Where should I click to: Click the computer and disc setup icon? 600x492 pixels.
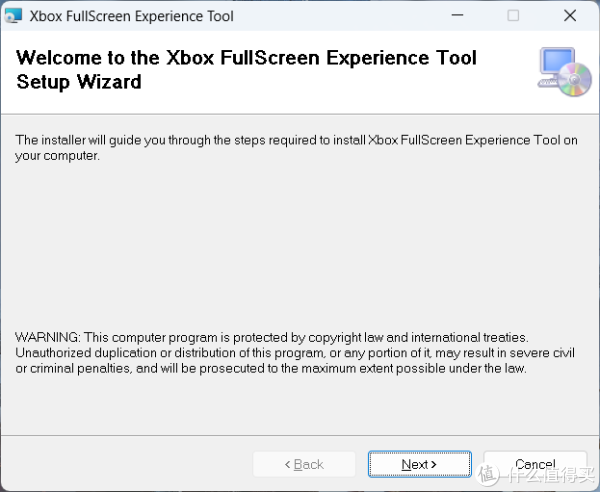(564, 71)
